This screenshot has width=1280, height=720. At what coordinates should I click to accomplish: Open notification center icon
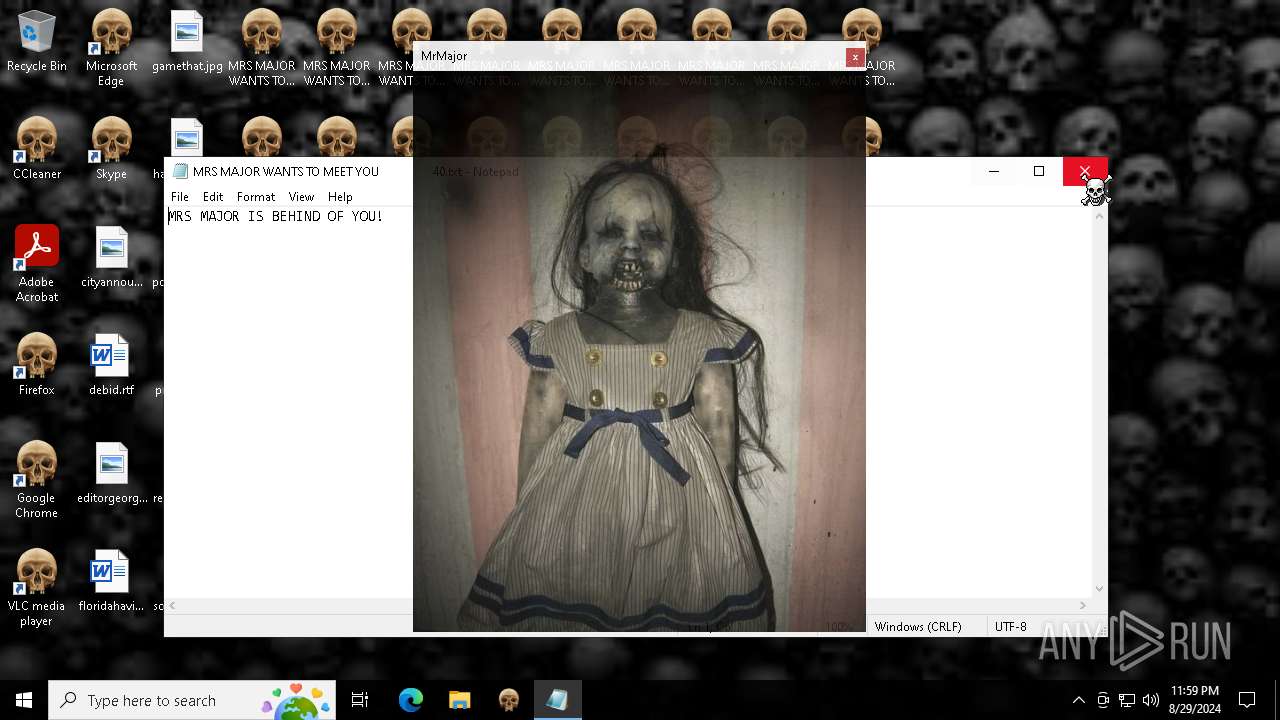[1247, 700]
